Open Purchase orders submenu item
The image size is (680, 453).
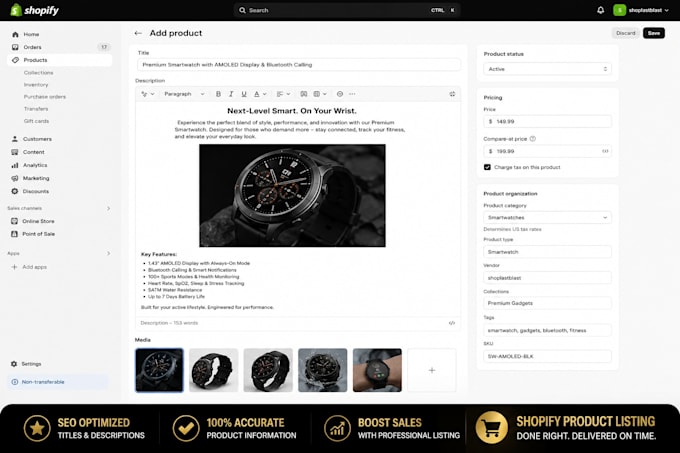45,97
